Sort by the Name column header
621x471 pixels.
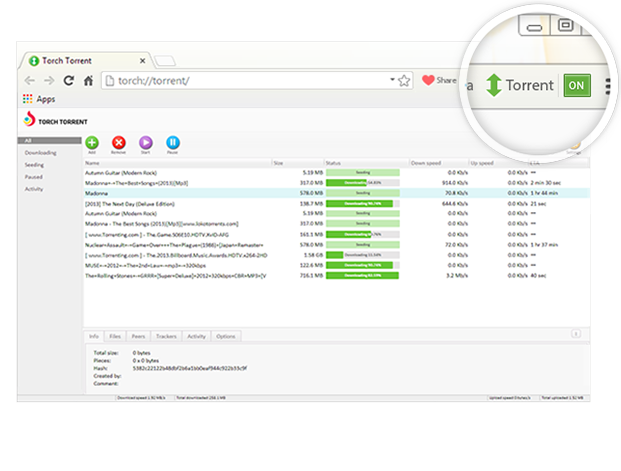coord(177,163)
